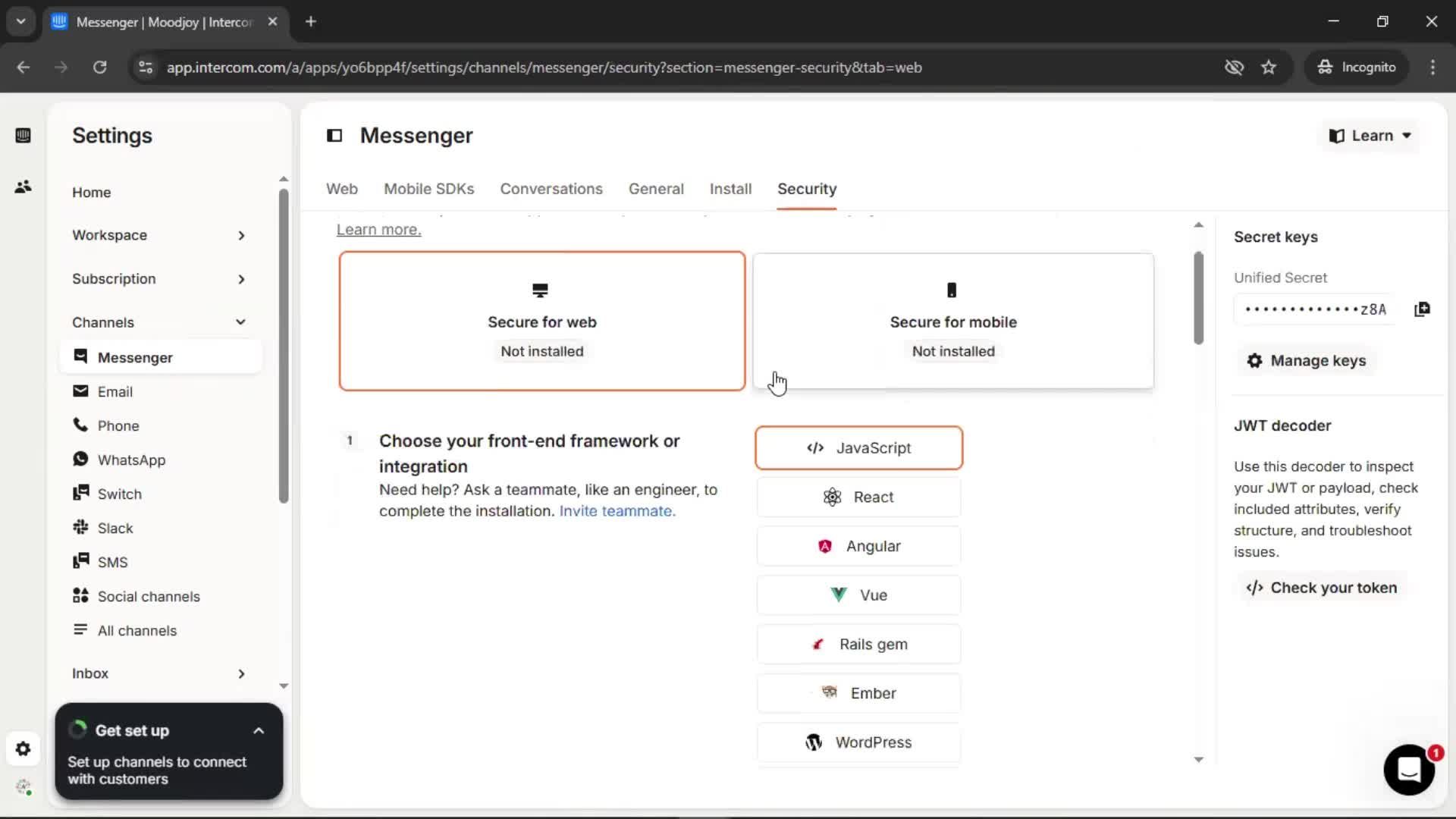Click the Email envelope icon
1456x819 pixels.
(80, 391)
